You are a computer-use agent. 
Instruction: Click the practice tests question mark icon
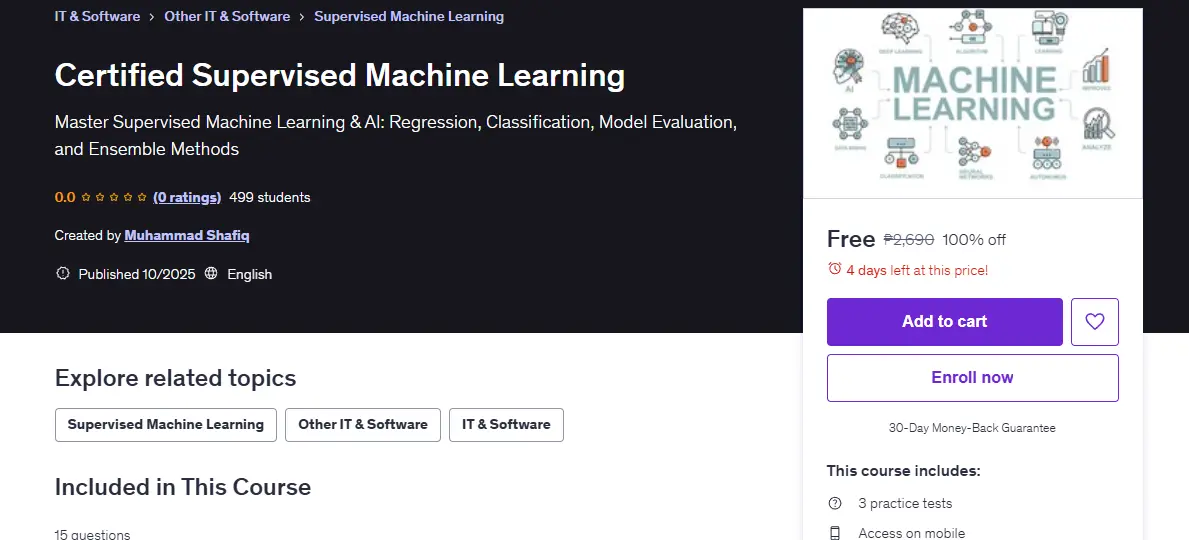point(835,504)
